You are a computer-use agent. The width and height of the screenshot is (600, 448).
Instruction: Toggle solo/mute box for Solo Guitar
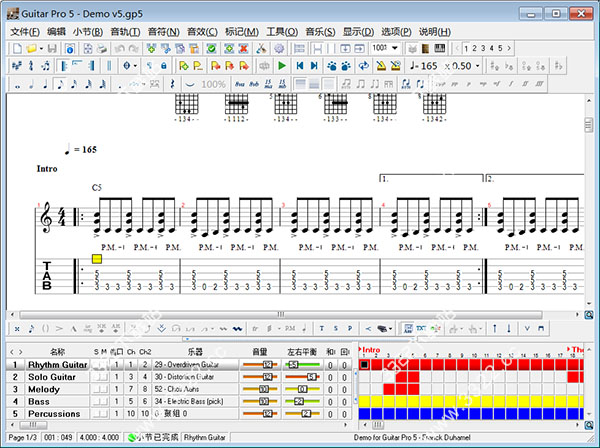click(100, 377)
